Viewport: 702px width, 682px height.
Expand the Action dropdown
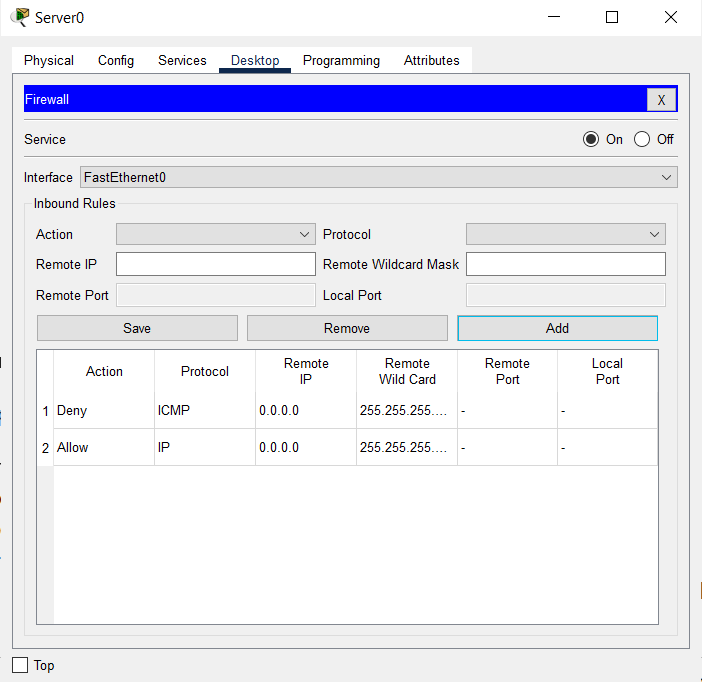click(x=215, y=234)
